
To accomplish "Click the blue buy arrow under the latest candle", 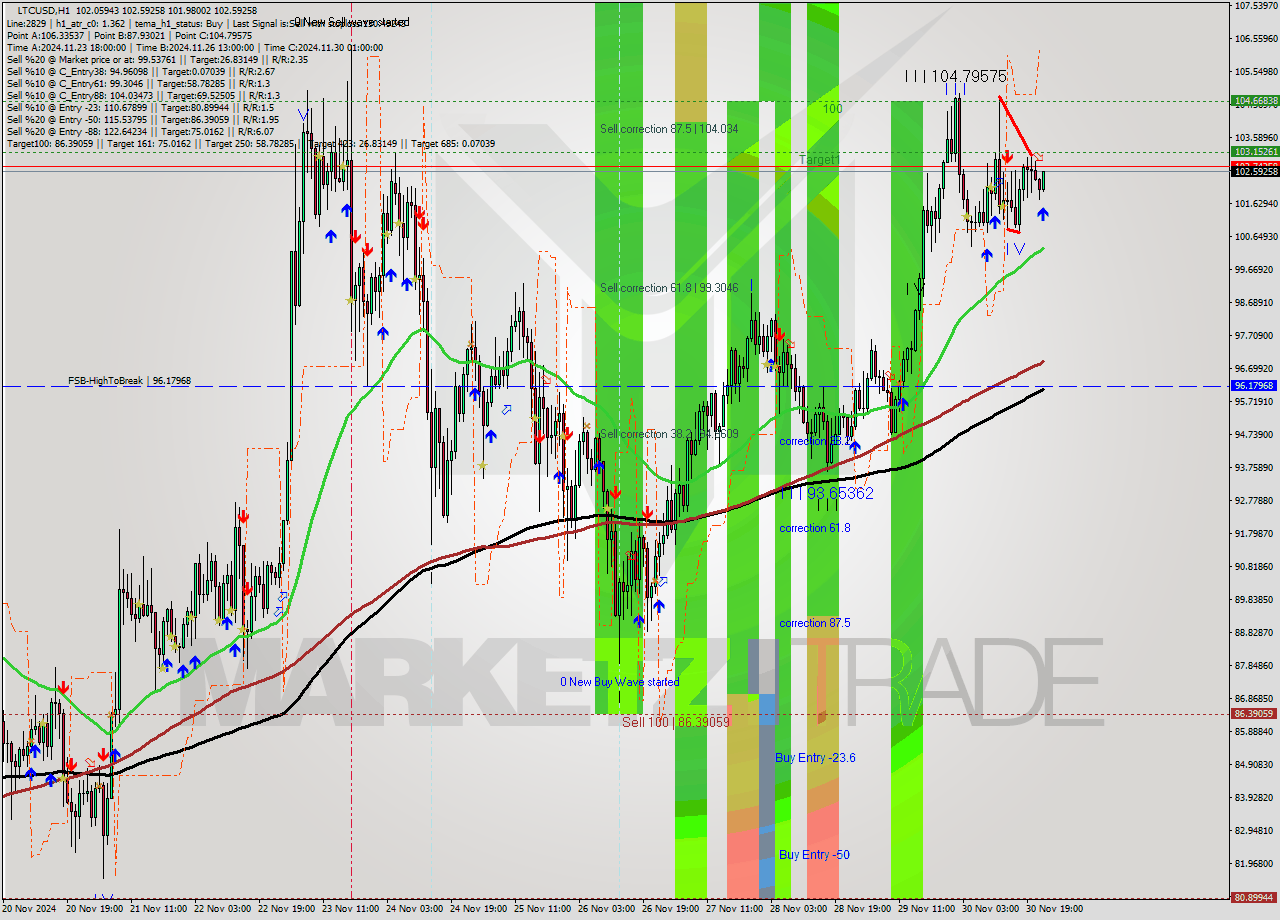I will tap(1043, 214).
